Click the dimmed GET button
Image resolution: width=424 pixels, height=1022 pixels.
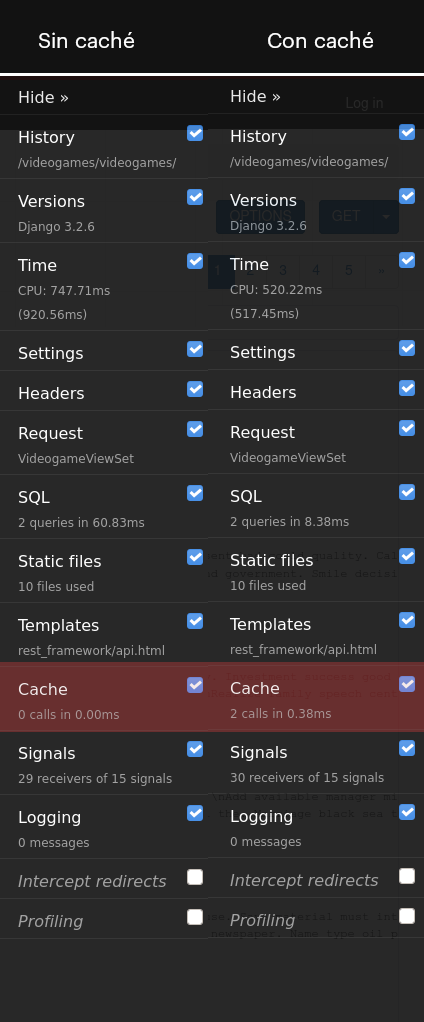pyautogui.click(x=346, y=216)
